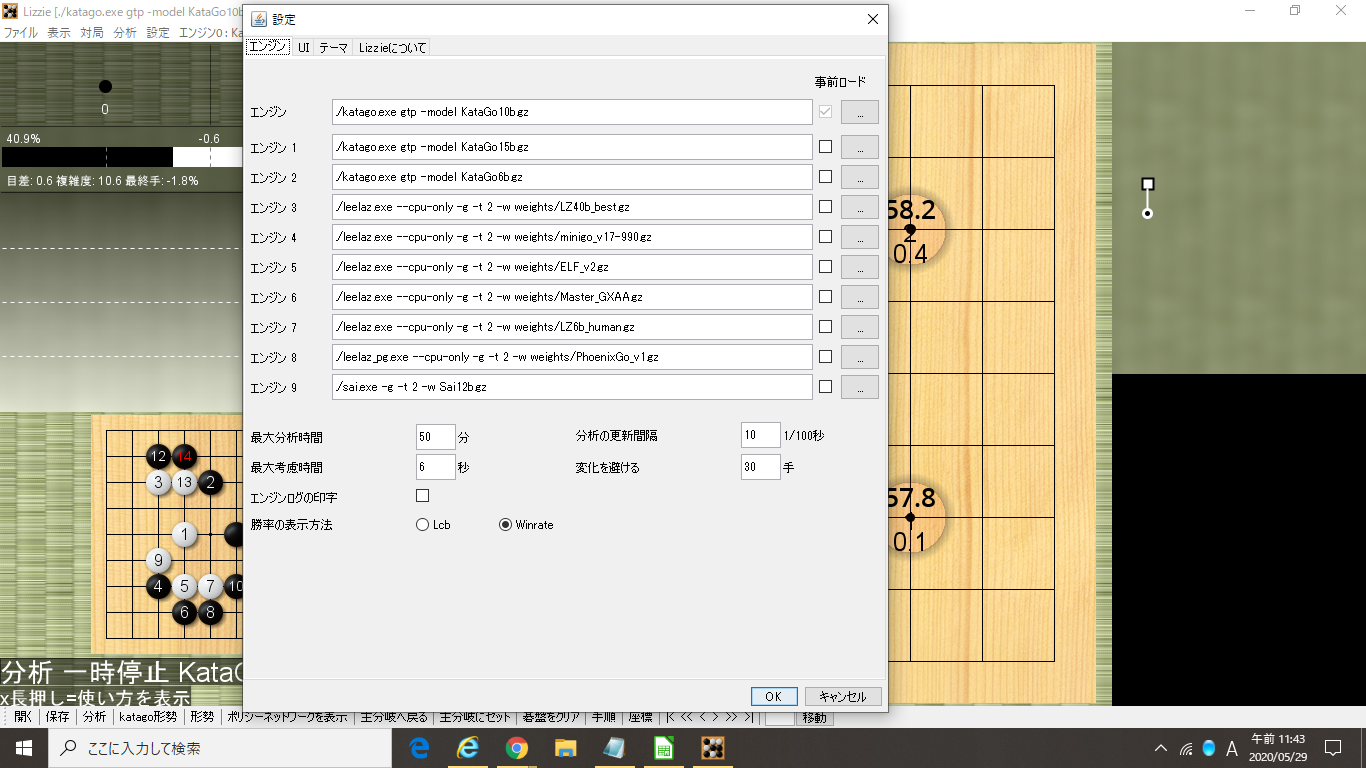
Task: Open the ファイル menu in Lizzie
Action: 21,32
